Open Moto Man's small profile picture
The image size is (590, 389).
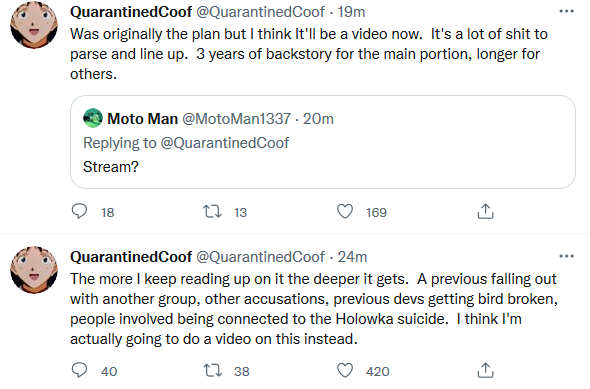[x=93, y=118]
